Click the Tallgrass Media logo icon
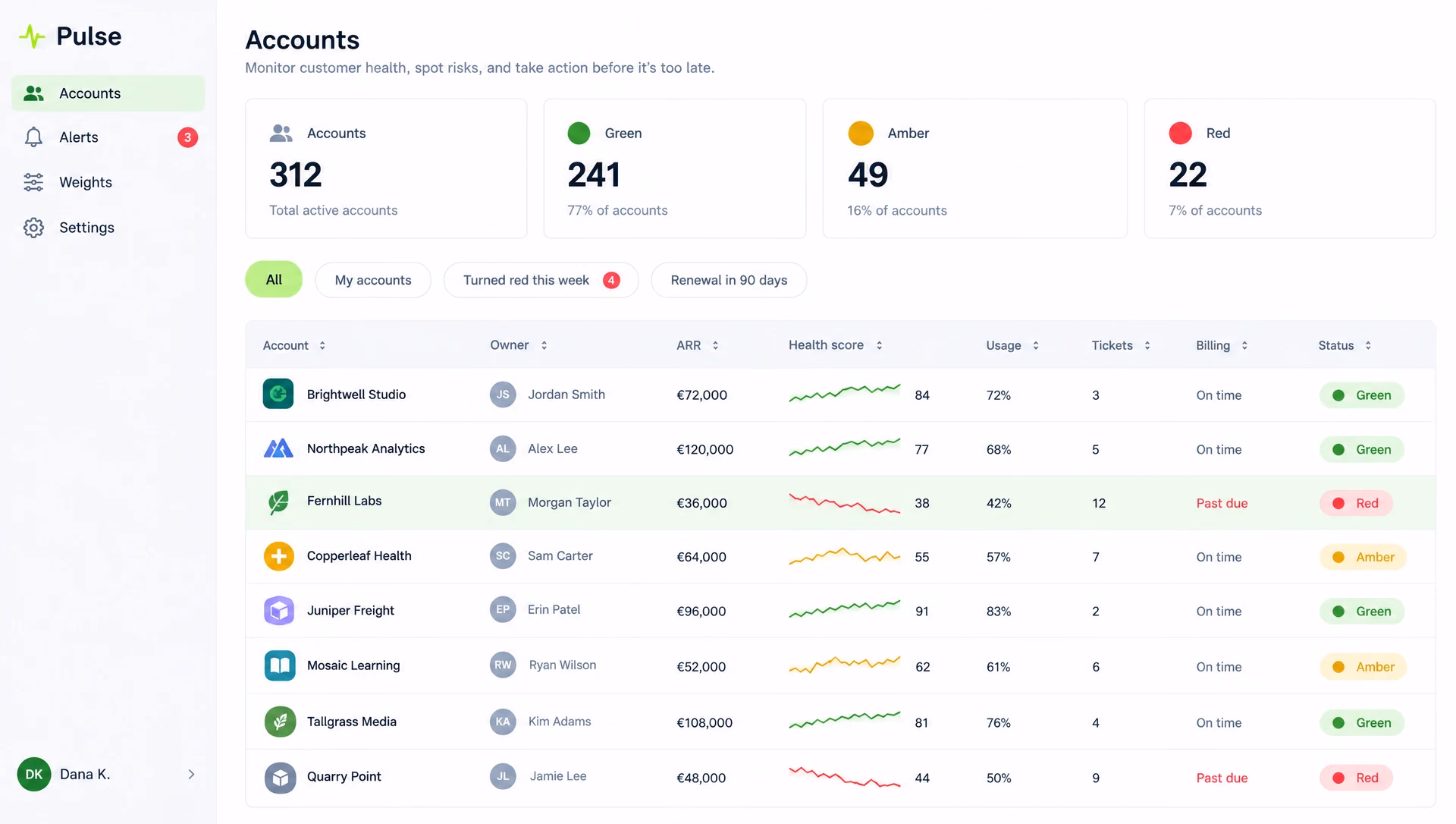Image resolution: width=1456 pixels, height=824 pixels. [280, 722]
